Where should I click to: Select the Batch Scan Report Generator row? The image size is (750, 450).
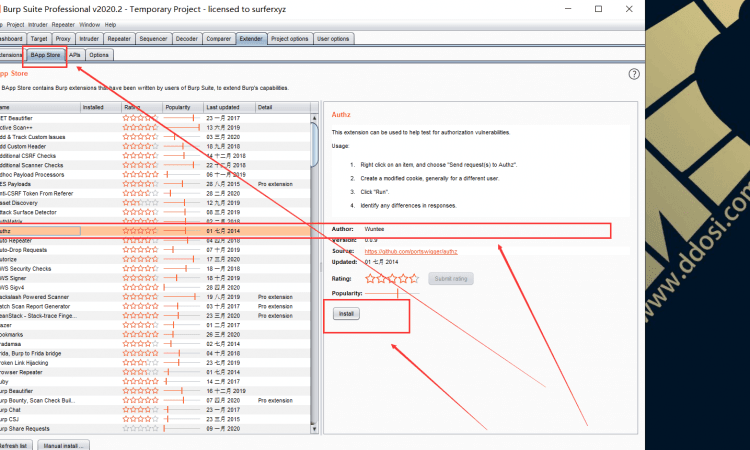pos(155,306)
